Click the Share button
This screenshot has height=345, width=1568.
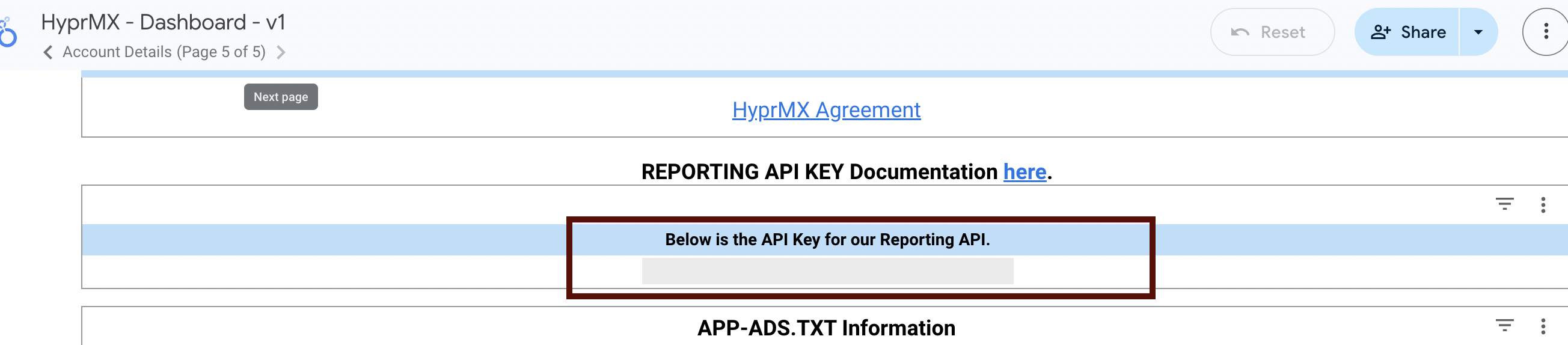coord(1407,32)
